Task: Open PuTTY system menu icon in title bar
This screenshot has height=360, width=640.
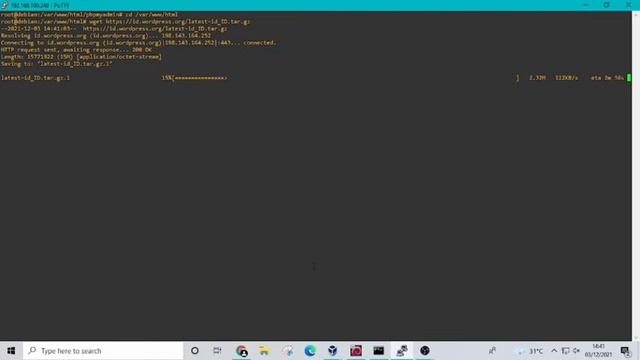Action: coord(4,5)
